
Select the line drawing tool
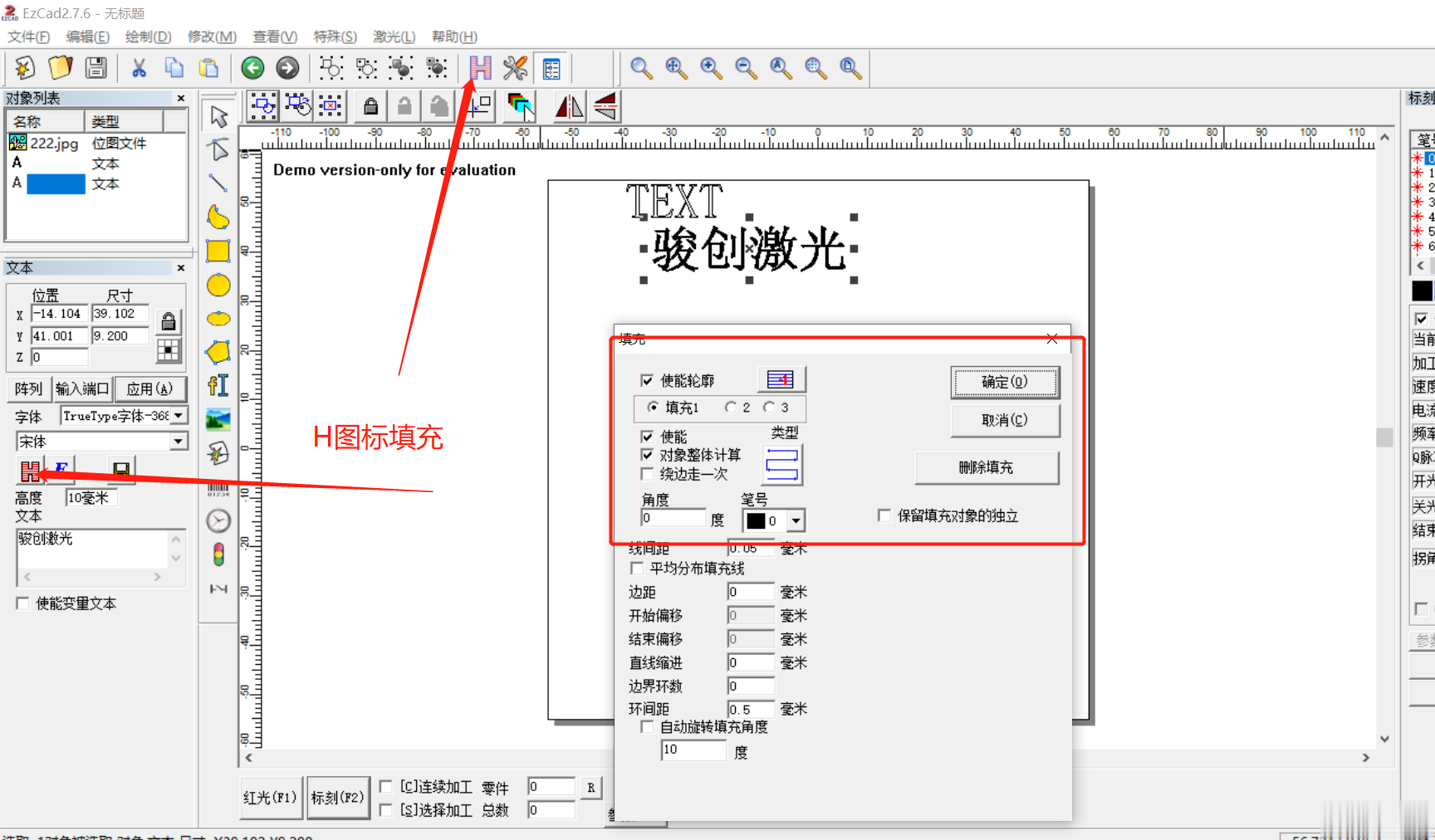point(218,183)
